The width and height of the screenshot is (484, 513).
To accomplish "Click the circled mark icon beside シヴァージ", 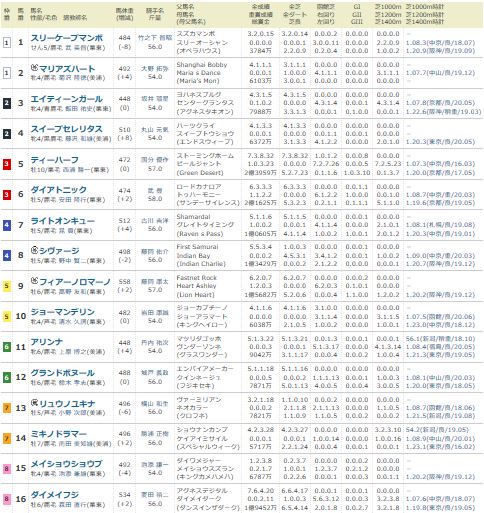I will (34, 250).
